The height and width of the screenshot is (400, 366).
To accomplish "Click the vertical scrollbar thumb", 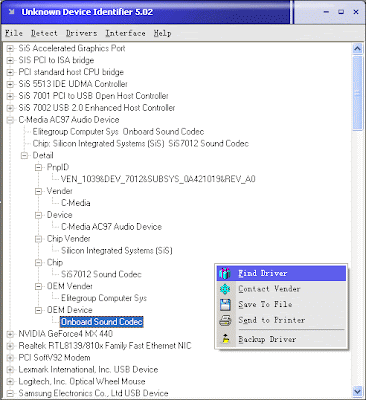I will click(357, 93).
